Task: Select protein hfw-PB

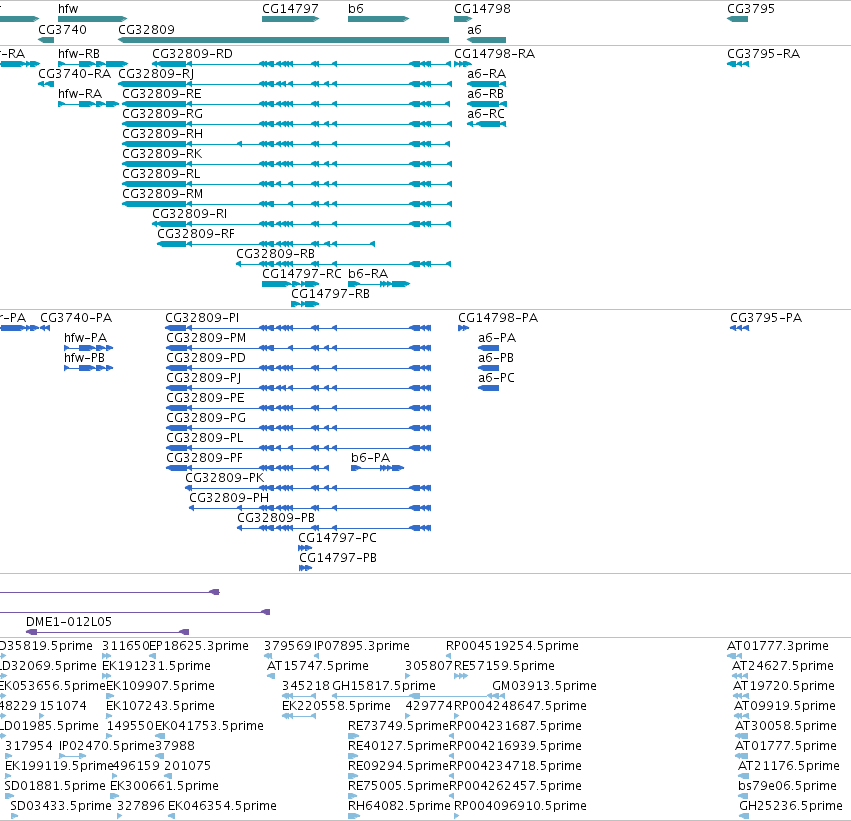Action: pos(84,358)
